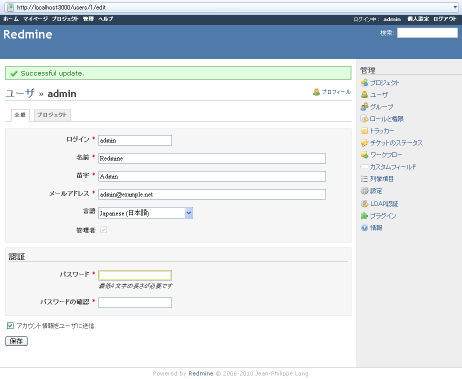Click the 情報 info icon
The width and height of the screenshot is (462, 379).
click(x=364, y=228)
